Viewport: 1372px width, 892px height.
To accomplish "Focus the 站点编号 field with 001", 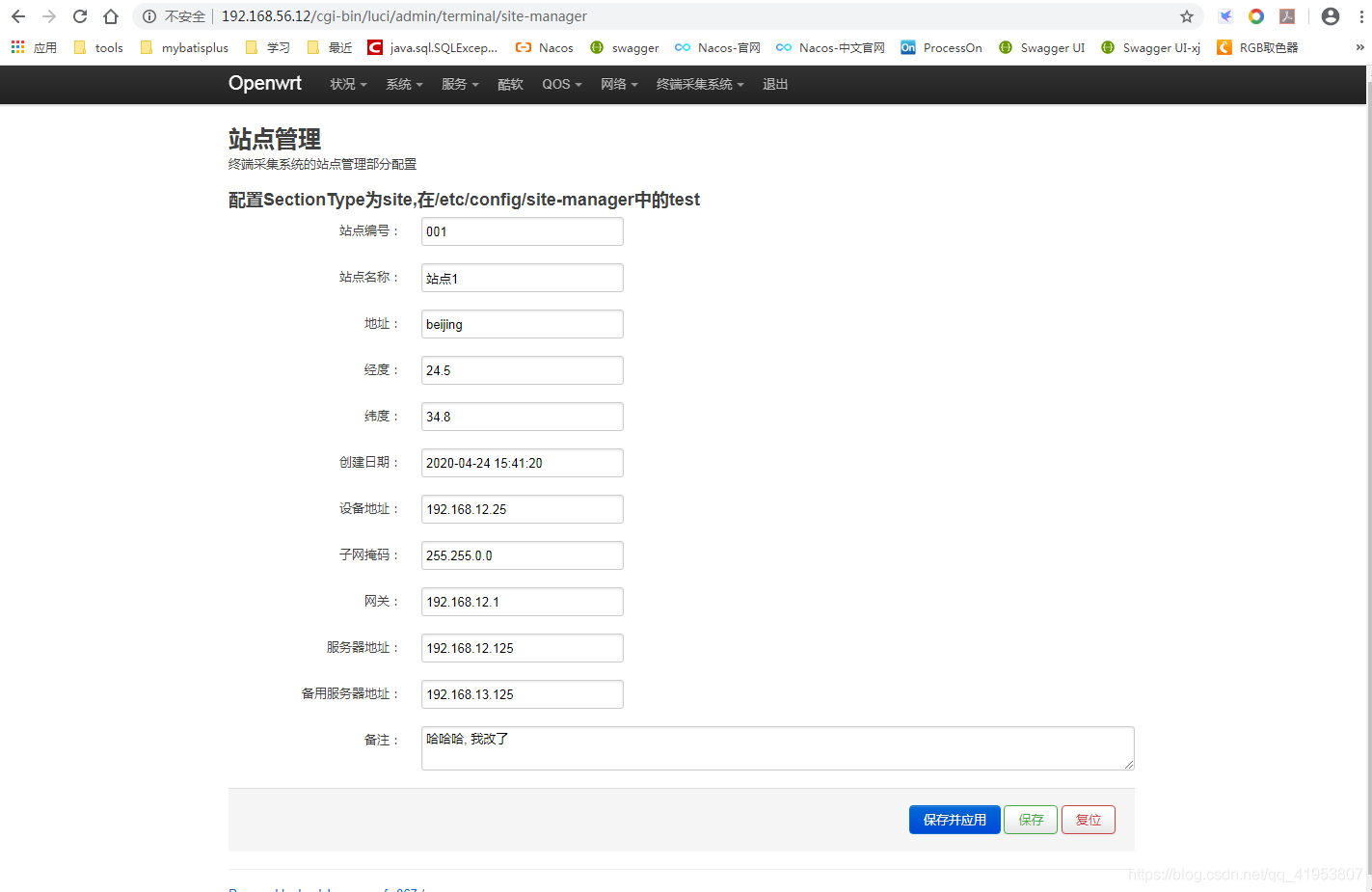I will click(x=523, y=231).
